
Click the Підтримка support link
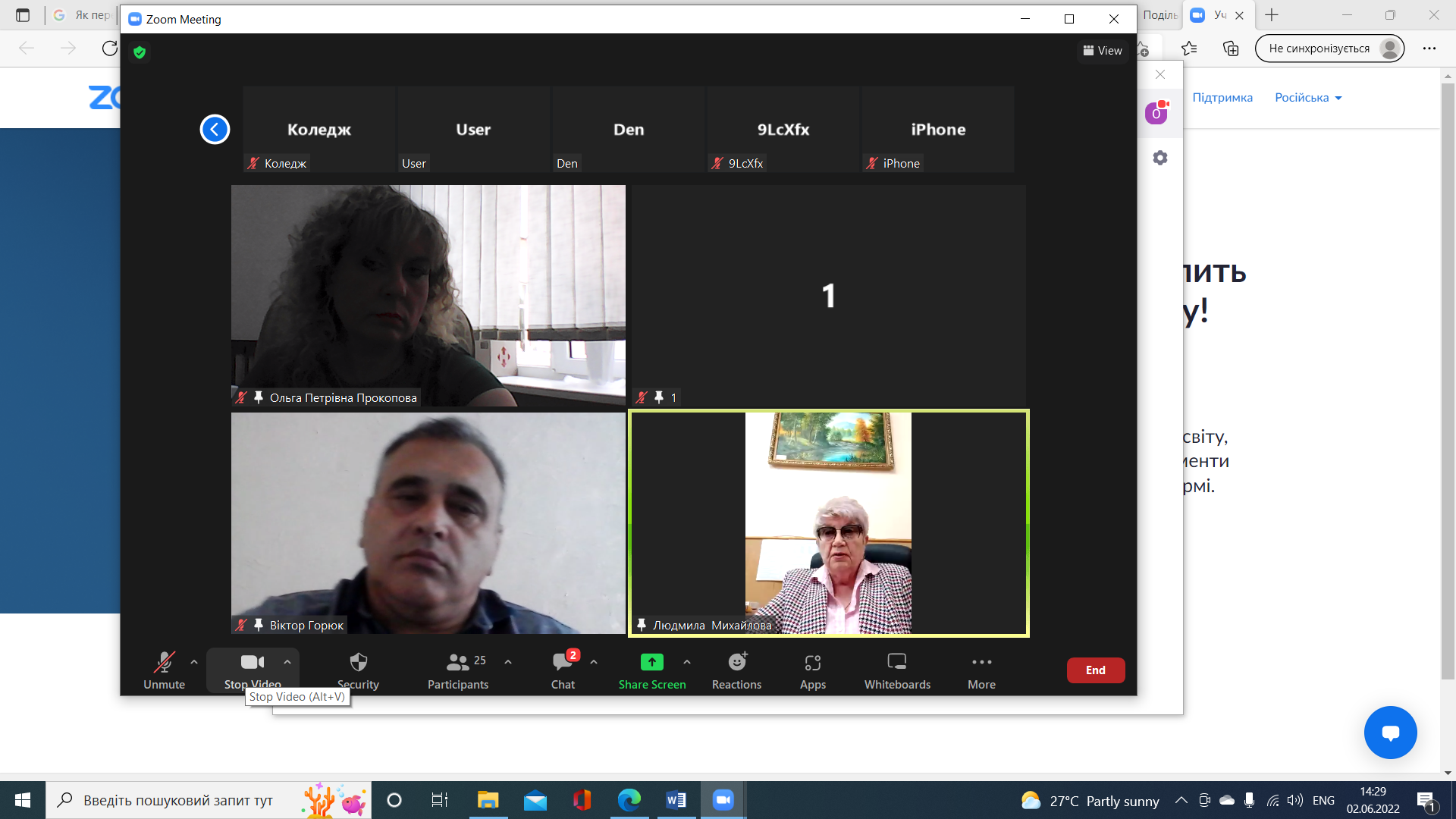pos(1222,98)
